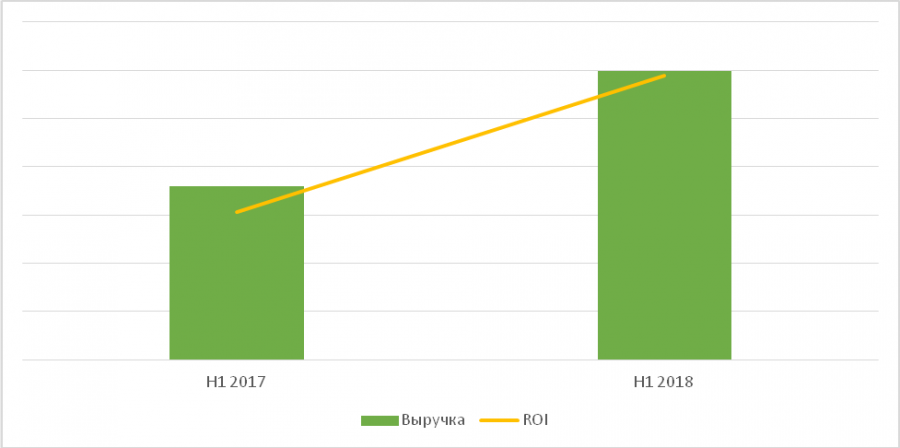Click the yellow ROI line between the bars
The image size is (900, 448).
pyautogui.click(x=450, y=143)
